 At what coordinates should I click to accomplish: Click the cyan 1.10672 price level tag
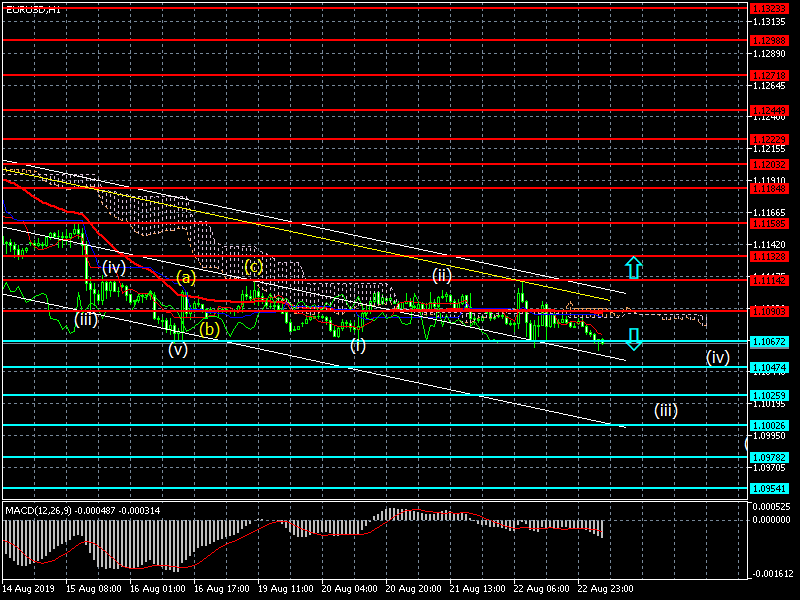pyautogui.click(x=769, y=342)
